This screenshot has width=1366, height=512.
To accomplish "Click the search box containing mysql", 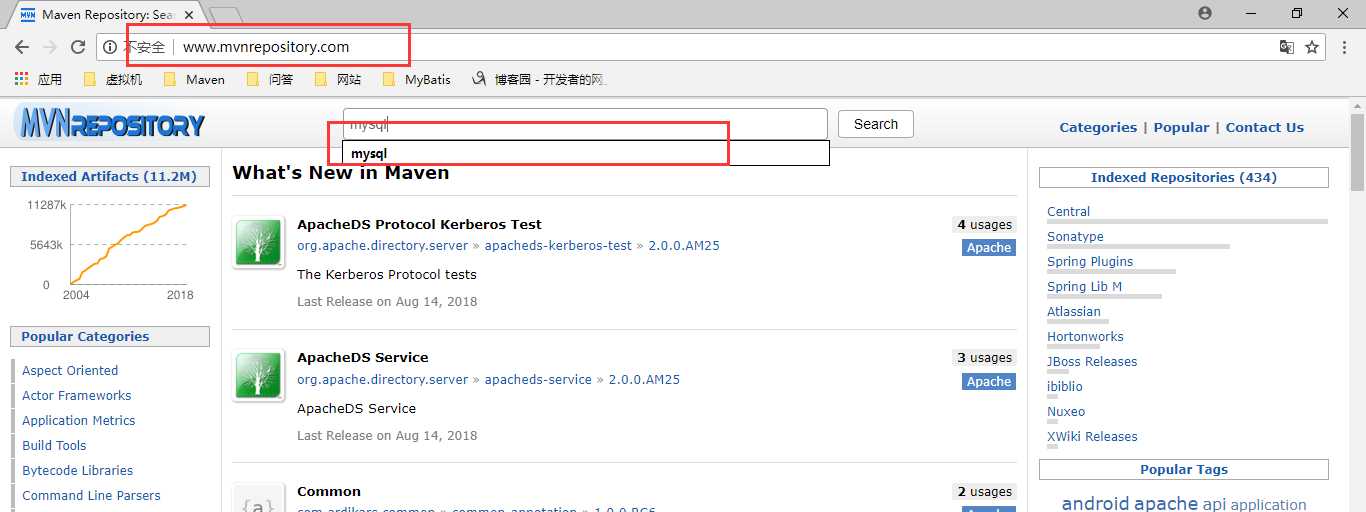I will [x=585, y=124].
